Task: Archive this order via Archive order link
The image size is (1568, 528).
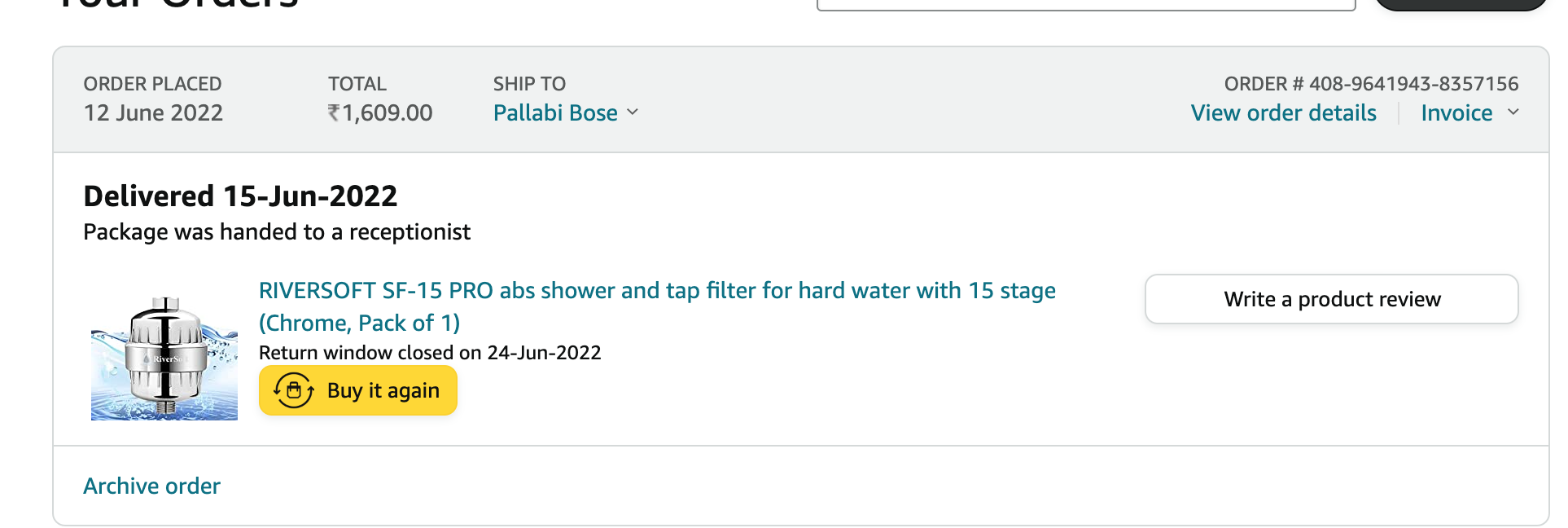Action: pos(151,486)
